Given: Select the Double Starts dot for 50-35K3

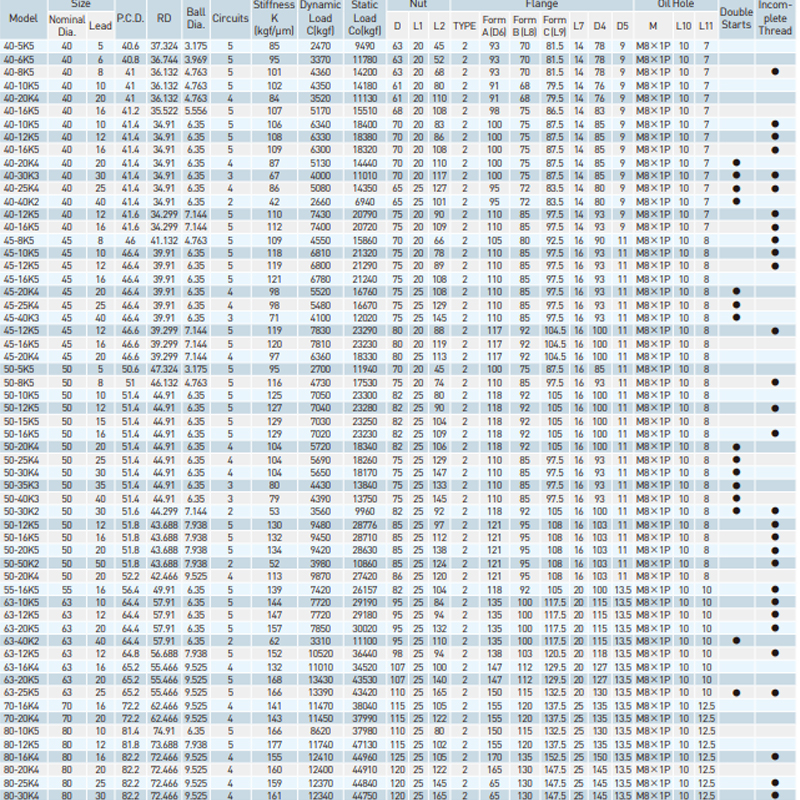Looking at the screenshot, I should [x=736, y=485].
